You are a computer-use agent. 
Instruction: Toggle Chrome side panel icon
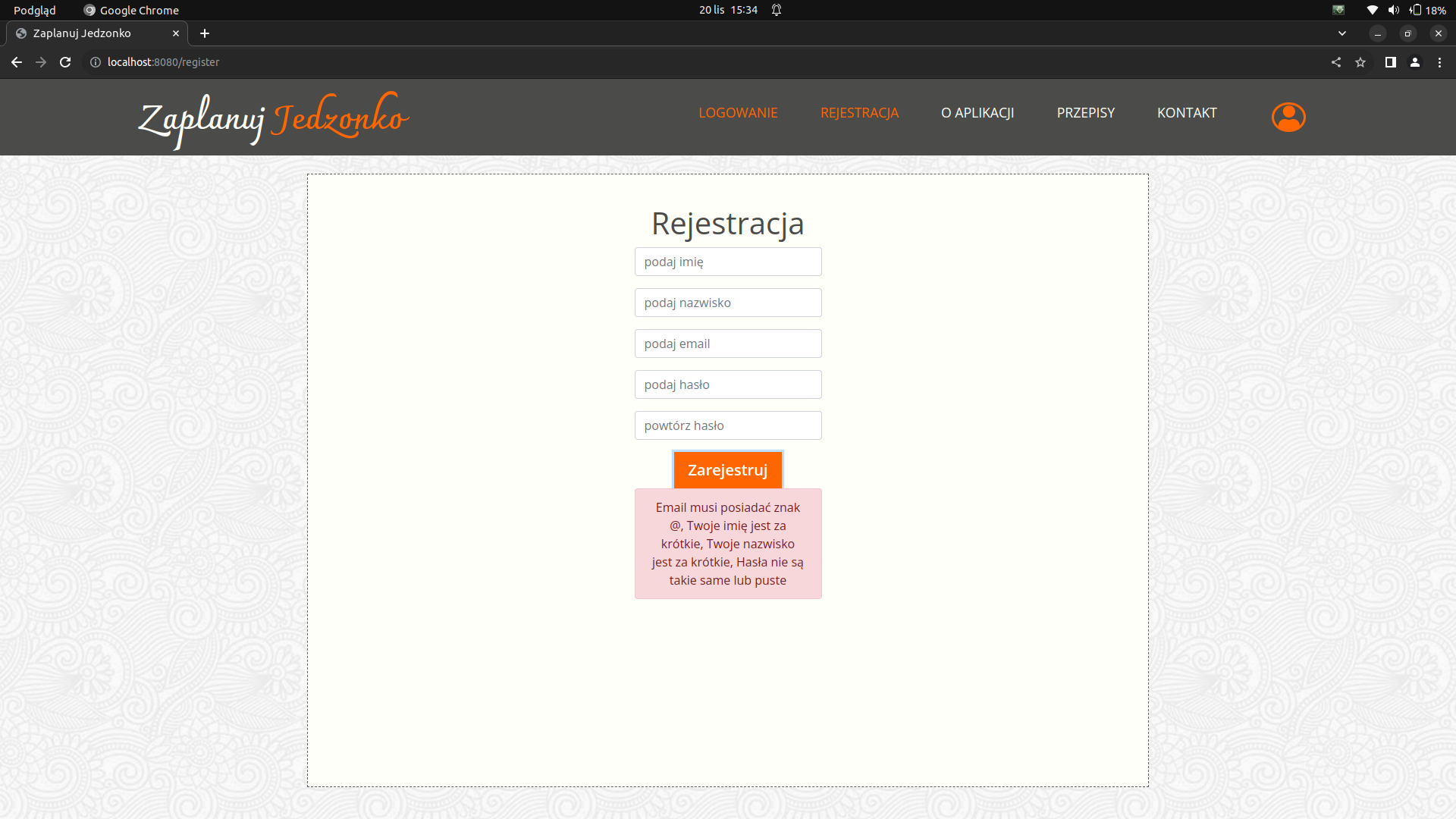point(1390,62)
